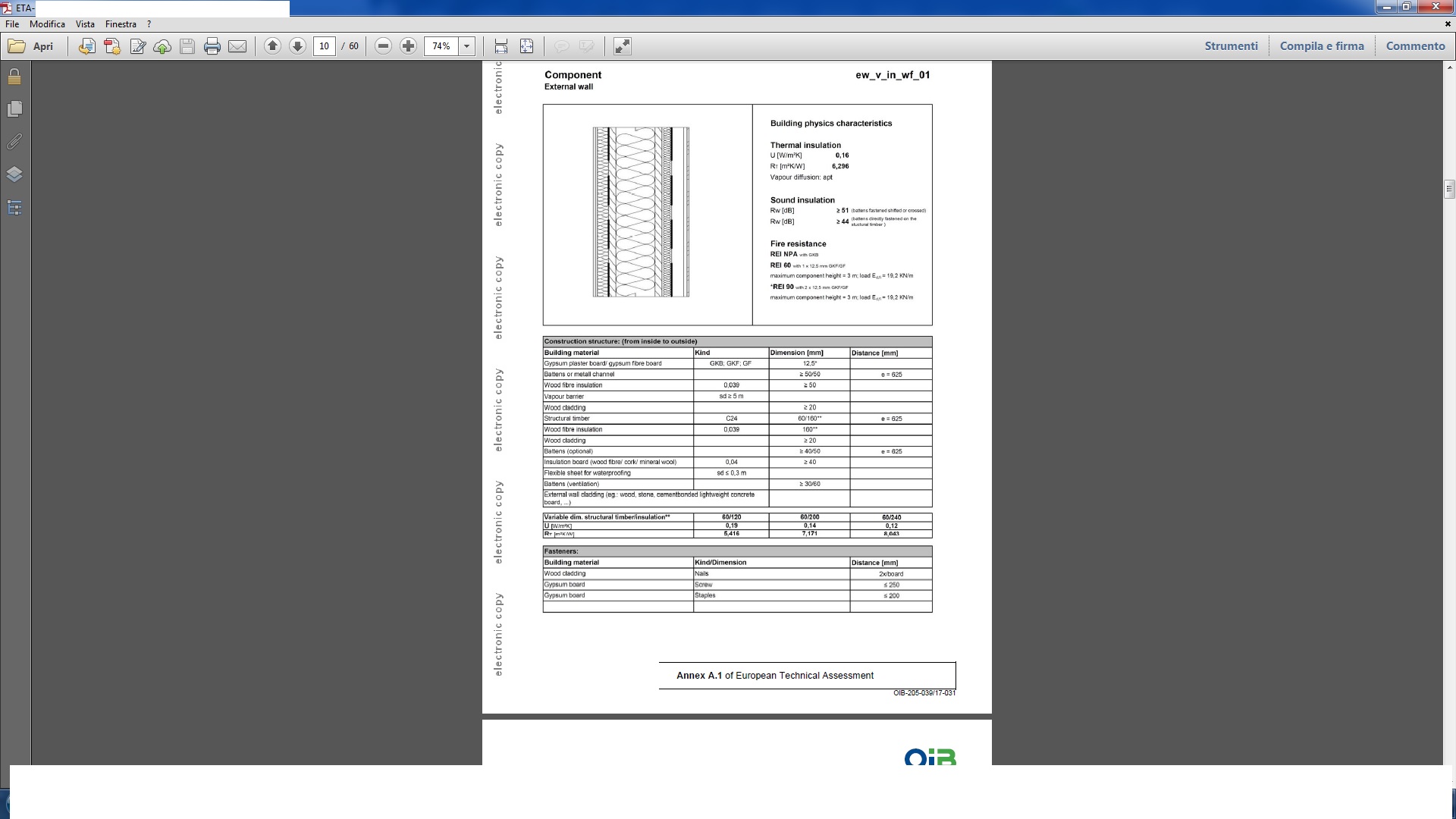The width and height of the screenshot is (1456, 819).
Task: Click the security lock icon in sidebar
Action: point(14,77)
